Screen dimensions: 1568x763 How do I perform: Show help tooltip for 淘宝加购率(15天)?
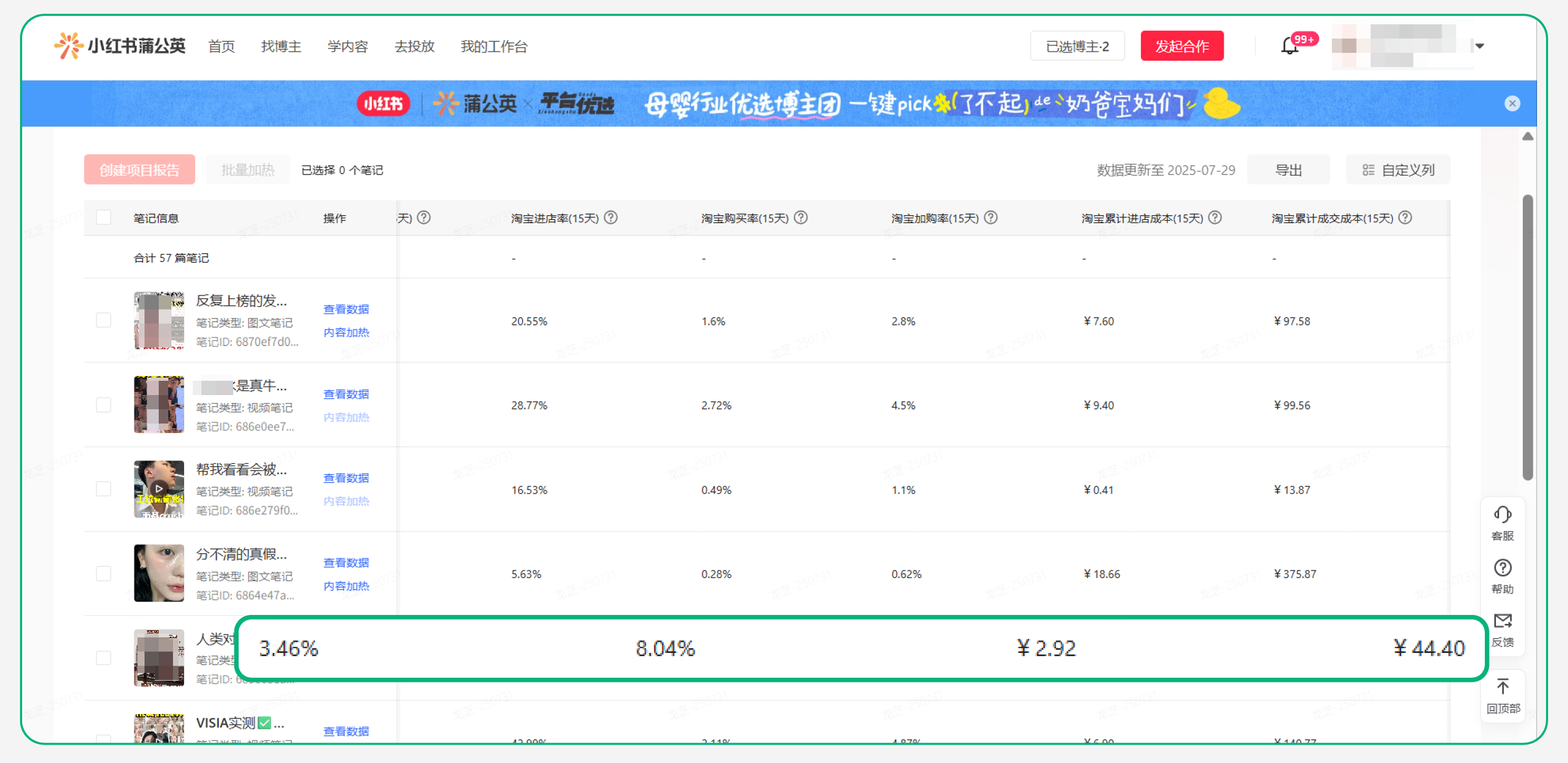click(x=991, y=218)
